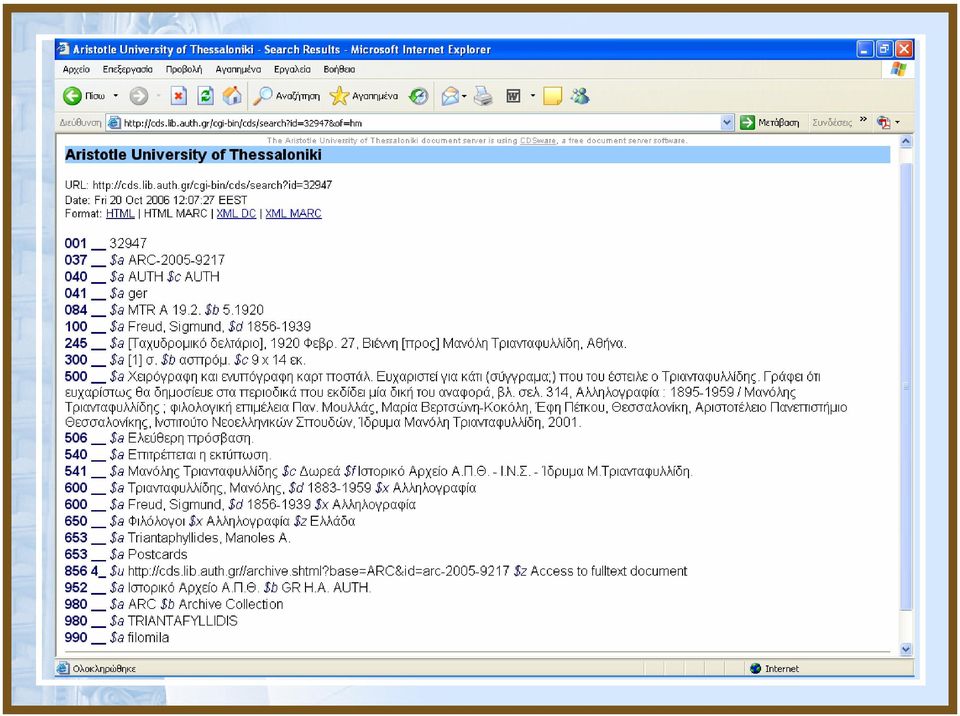The image size is (960, 716).
Task: Click the text 'MTR A 19.2.' in field 084
Action: tap(163, 310)
